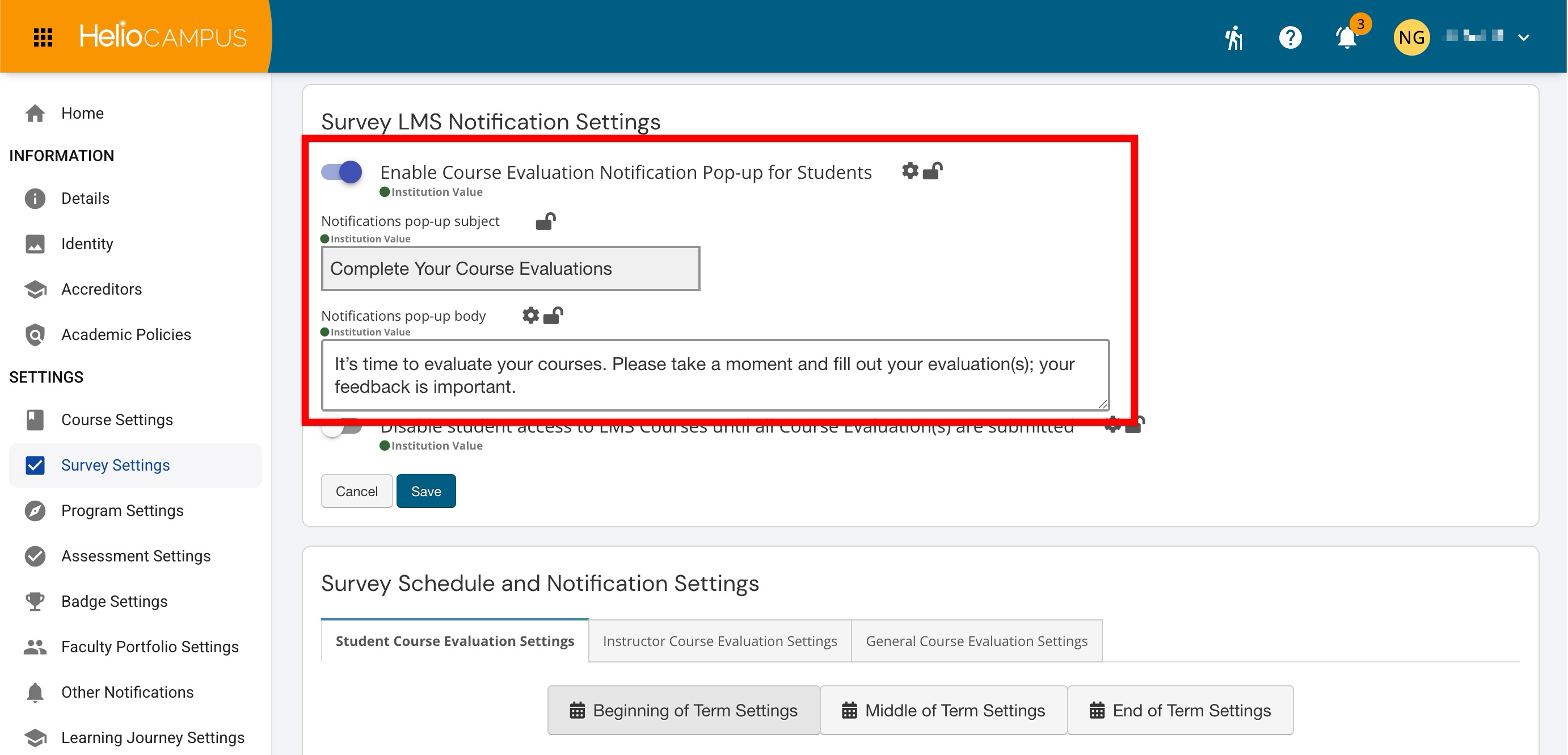Select Survey Settings in sidebar
Viewport: 1568px width, 755px height.
135,465
